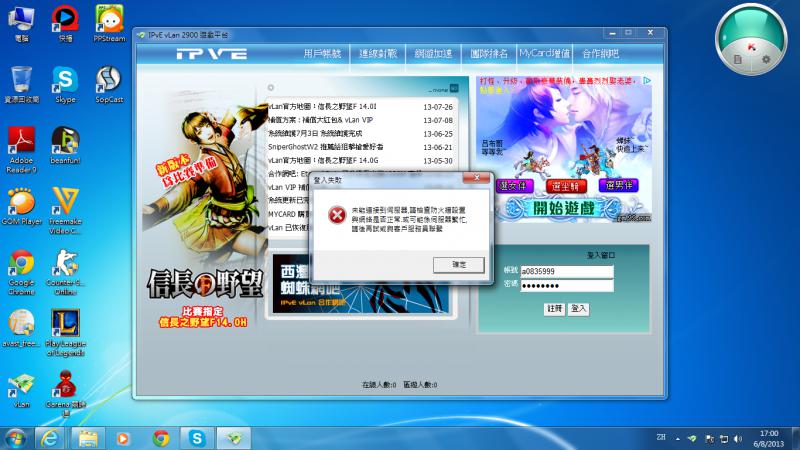The height and width of the screenshot is (450, 800).
Task: Open the Freemake Video Converter desktop icon
Action: [65, 211]
